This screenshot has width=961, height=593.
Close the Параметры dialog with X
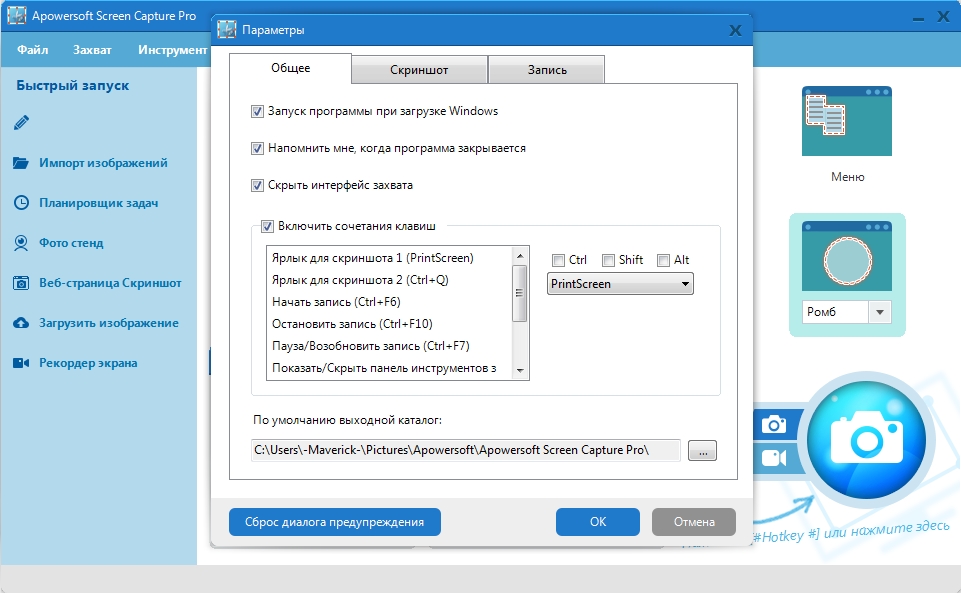click(x=735, y=30)
